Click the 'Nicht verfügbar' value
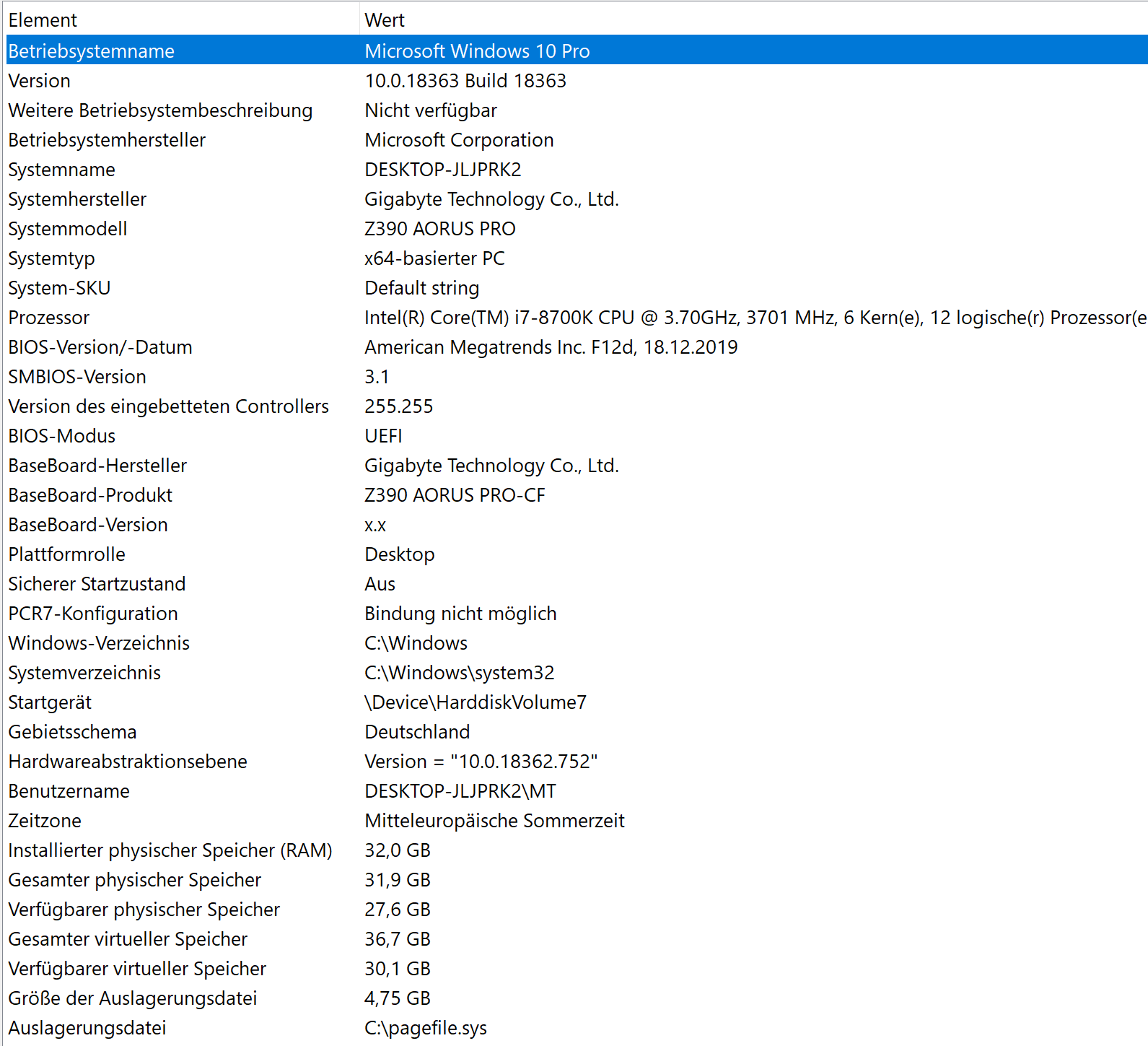 point(431,110)
